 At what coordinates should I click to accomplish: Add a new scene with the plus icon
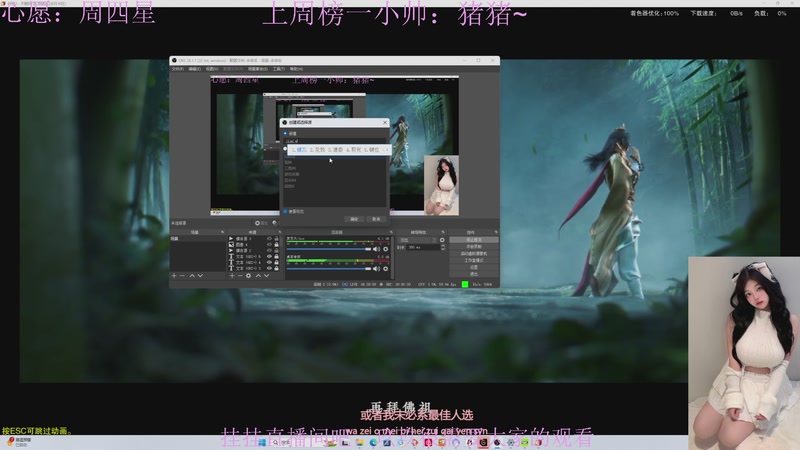tap(174, 276)
